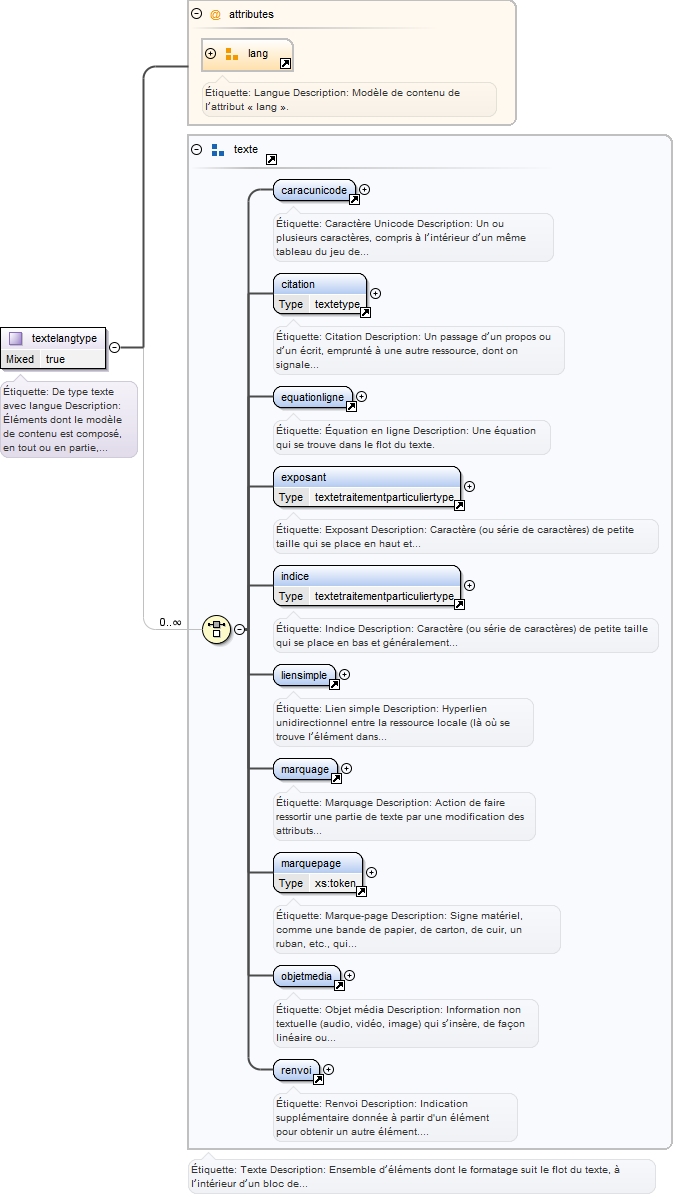674x1197 pixels.
Task: Follow the texte reference arrow icon
Action: point(271,160)
